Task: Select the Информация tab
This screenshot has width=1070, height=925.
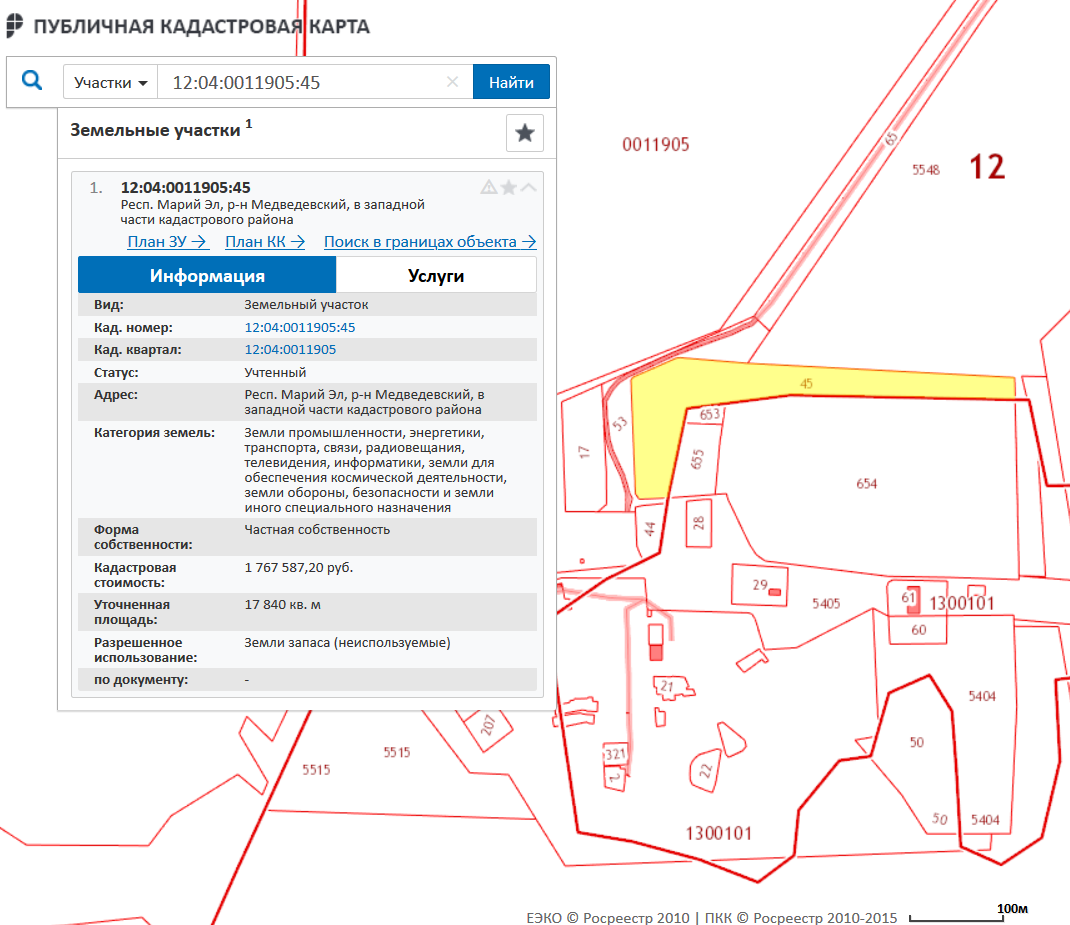Action: [207, 276]
